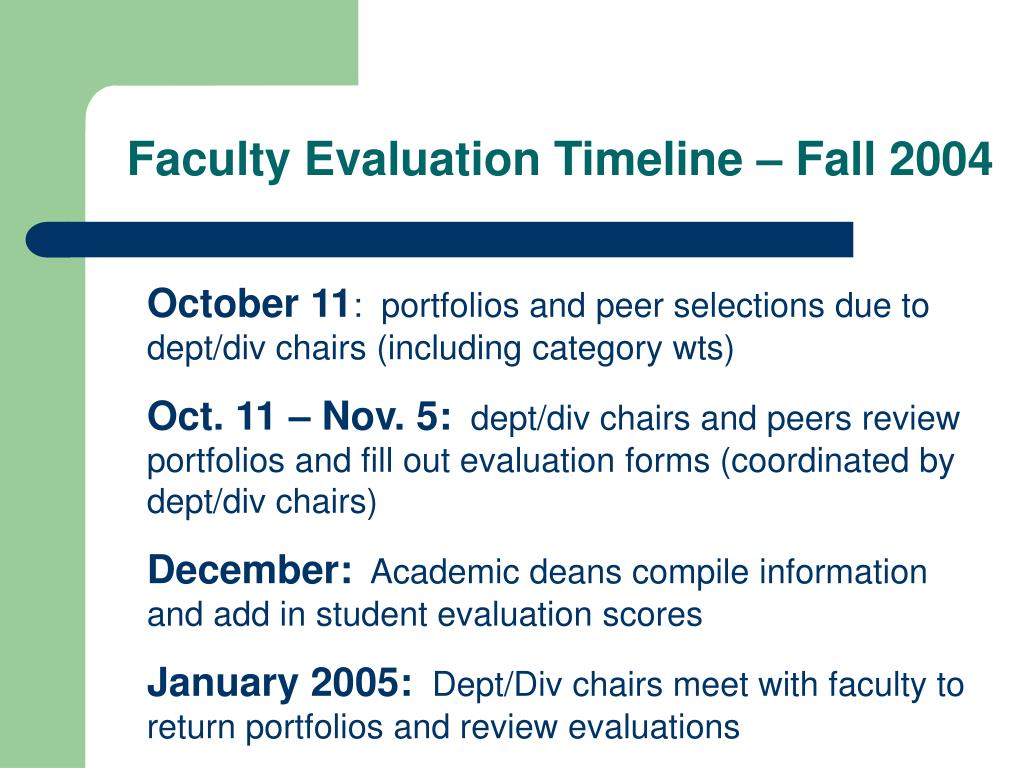
Task: Click the phrase '(including category wts)'
Action: tap(556, 349)
